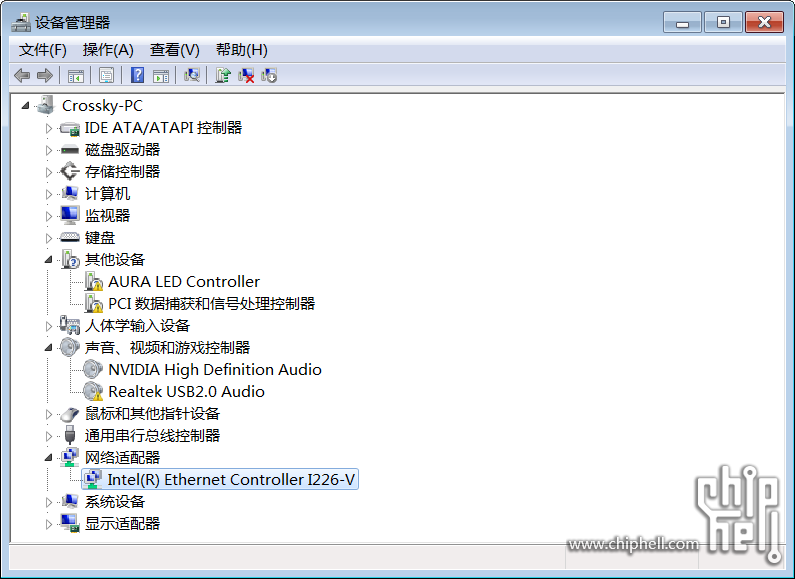The height and width of the screenshot is (579, 795).
Task: Open the 文件(F) menu
Action: tap(43, 50)
